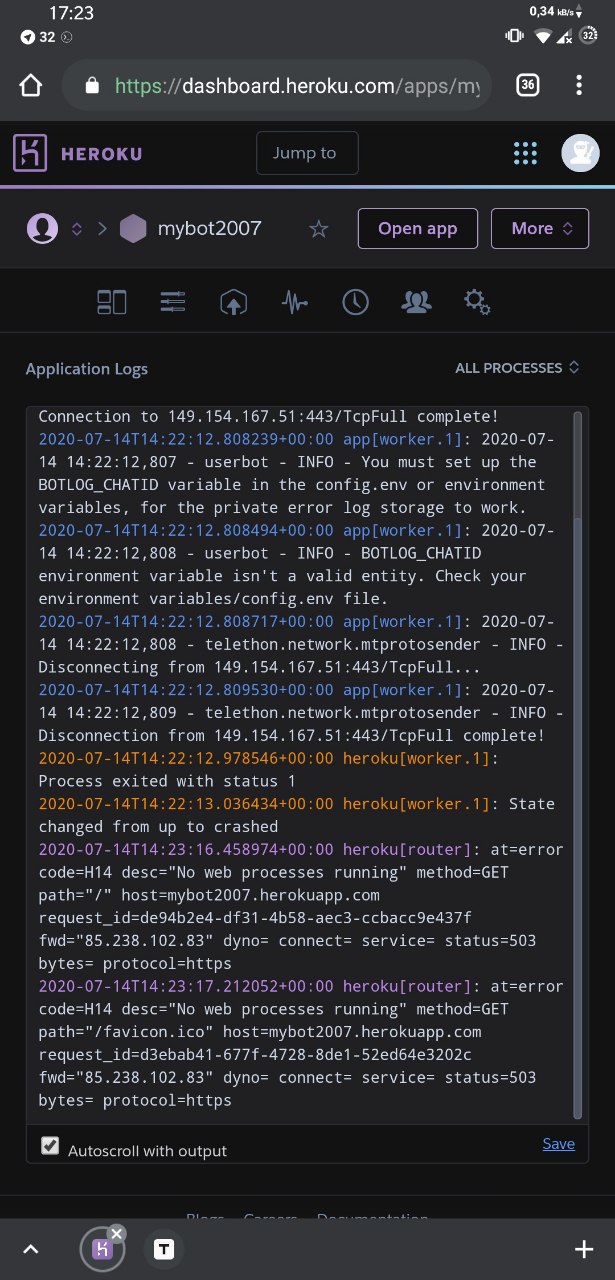Open the Settings gears tab icon

(x=477, y=302)
